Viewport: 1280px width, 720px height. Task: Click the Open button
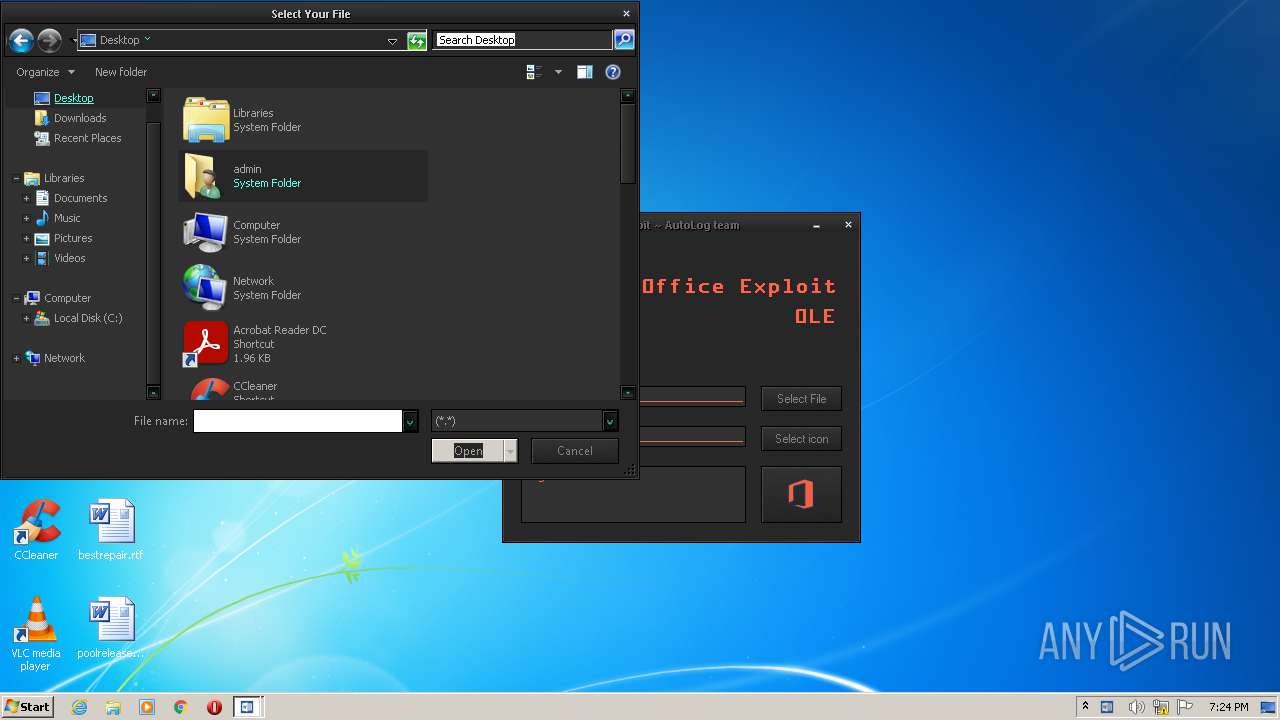pyautogui.click(x=467, y=451)
